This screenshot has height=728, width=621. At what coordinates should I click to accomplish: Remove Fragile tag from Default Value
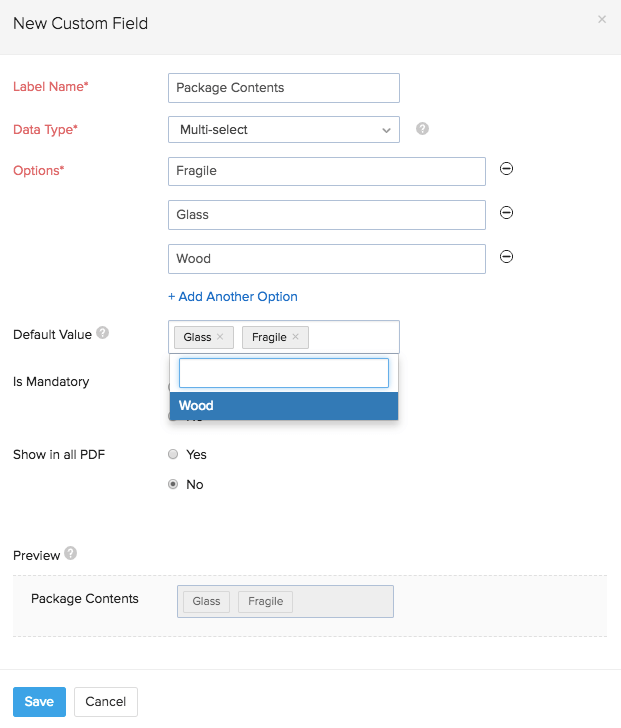(x=295, y=337)
